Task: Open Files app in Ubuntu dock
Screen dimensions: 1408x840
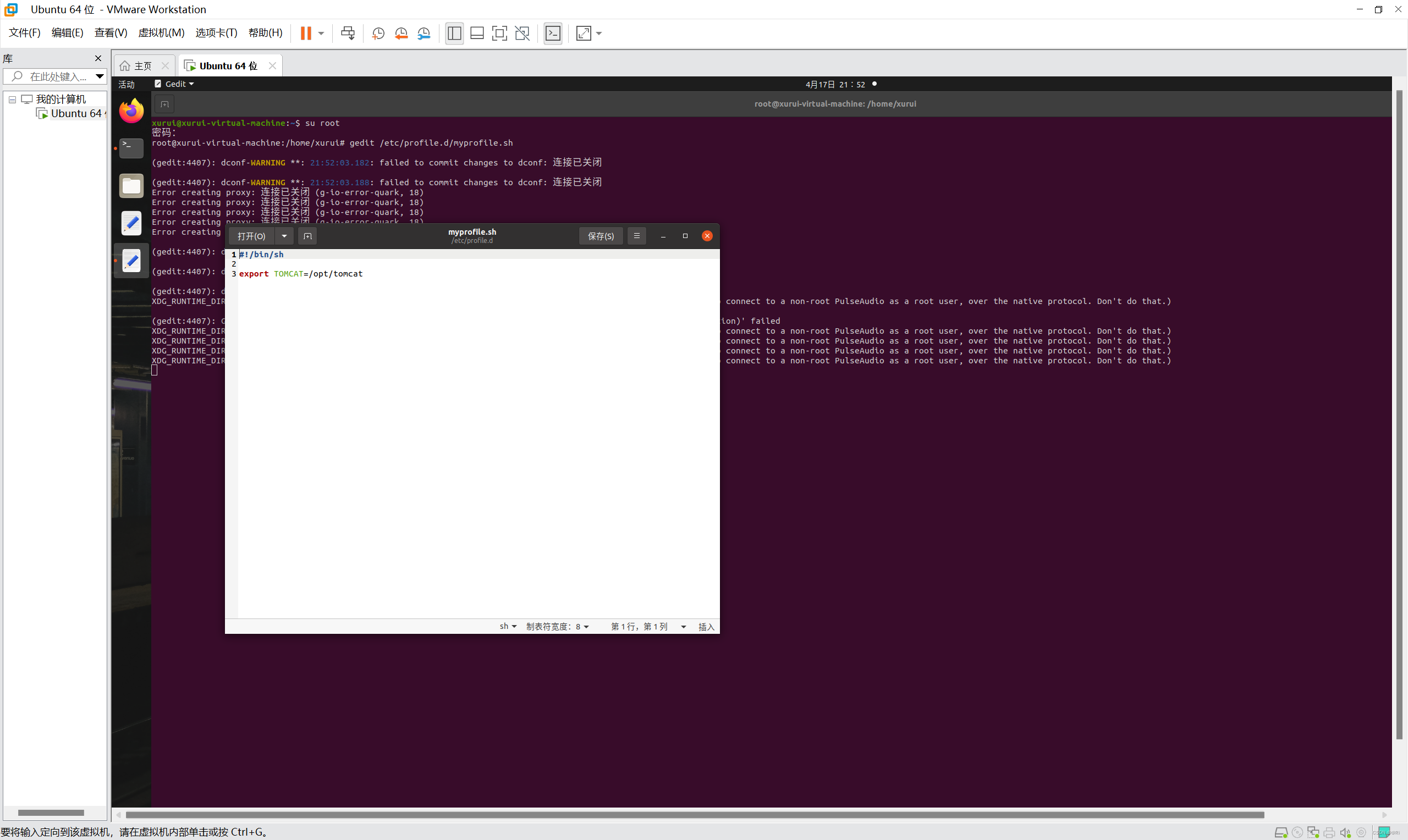Action: click(x=131, y=186)
